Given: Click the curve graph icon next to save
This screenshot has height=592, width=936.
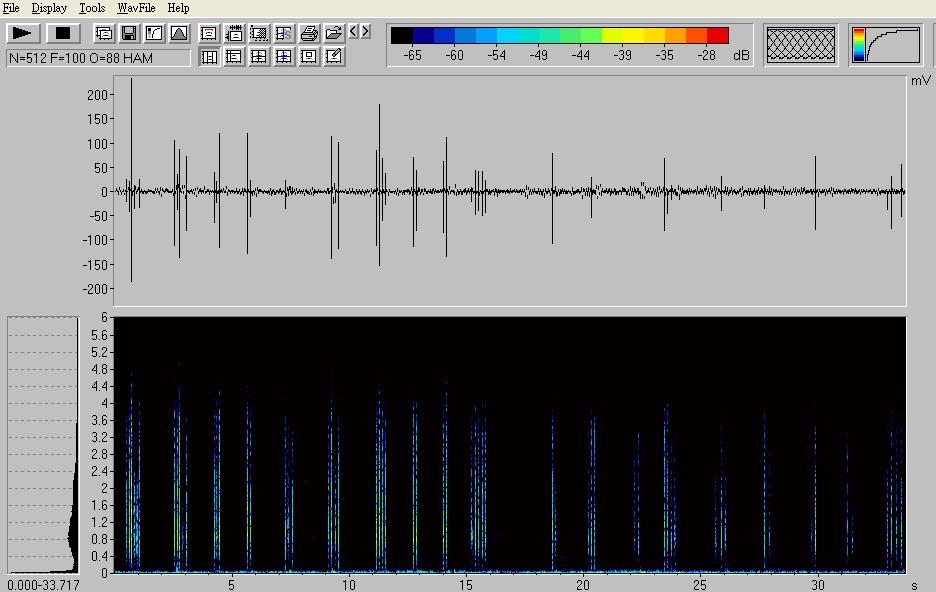Looking at the screenshot, I should pyautogui.click(x=154, y=33).
